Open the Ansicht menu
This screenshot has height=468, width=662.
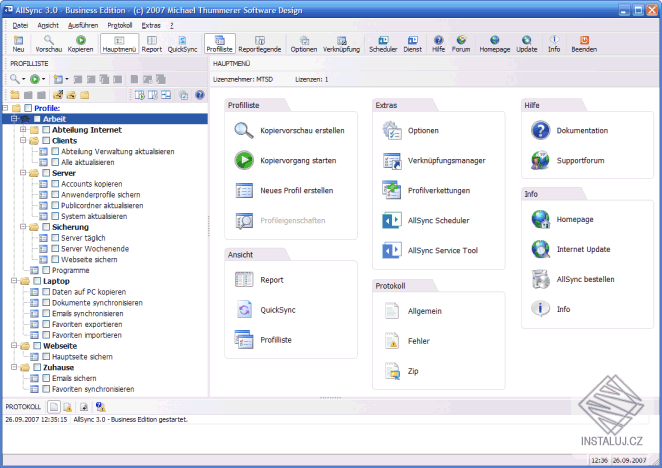point(48,25)
